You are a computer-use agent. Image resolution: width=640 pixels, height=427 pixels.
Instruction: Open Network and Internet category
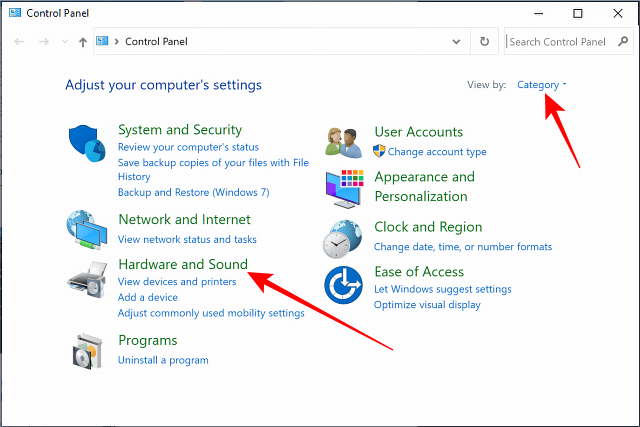click(x=184, y=220)
